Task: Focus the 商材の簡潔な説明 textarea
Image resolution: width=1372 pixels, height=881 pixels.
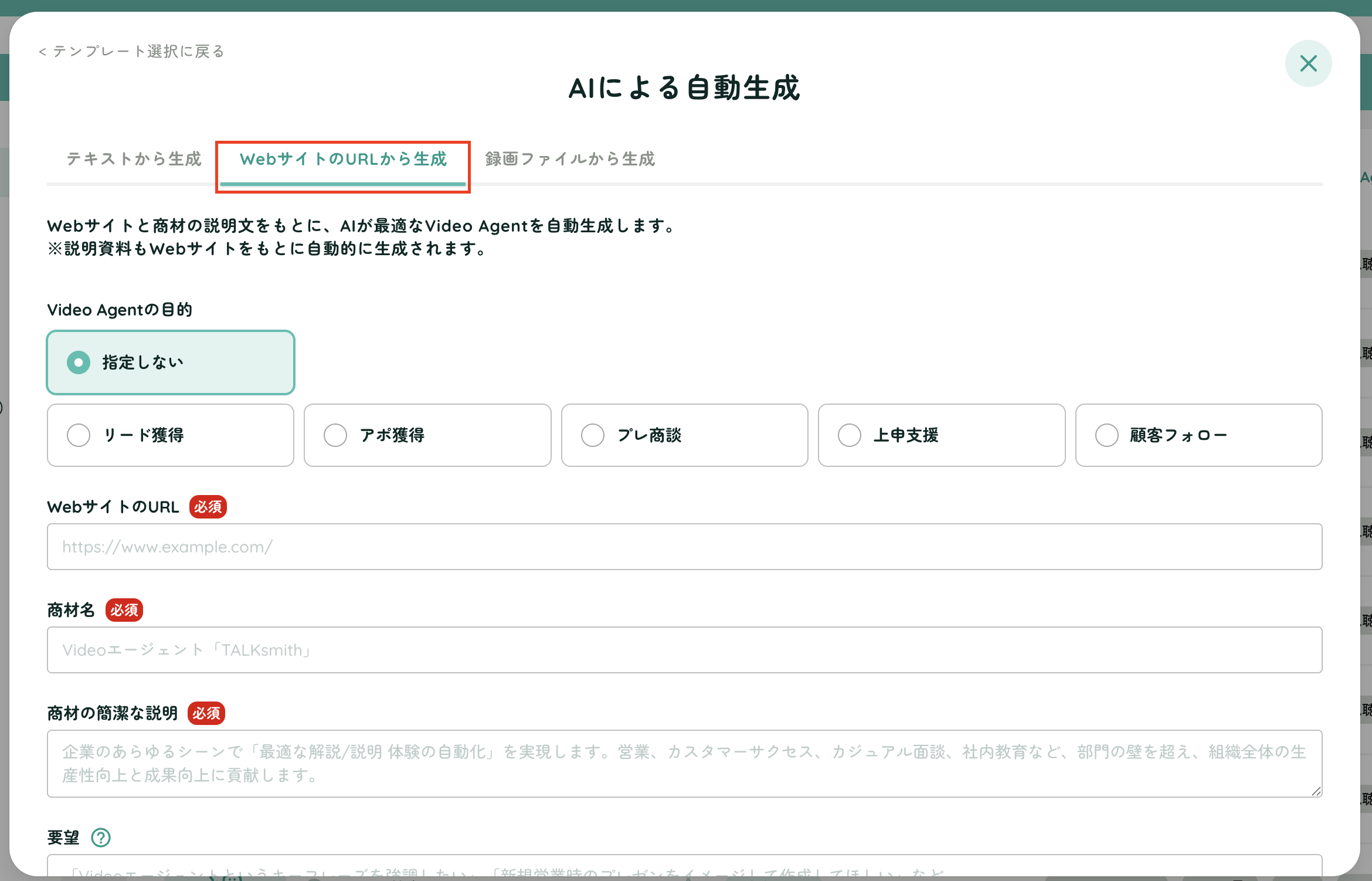Action: (x=684, y=764)
